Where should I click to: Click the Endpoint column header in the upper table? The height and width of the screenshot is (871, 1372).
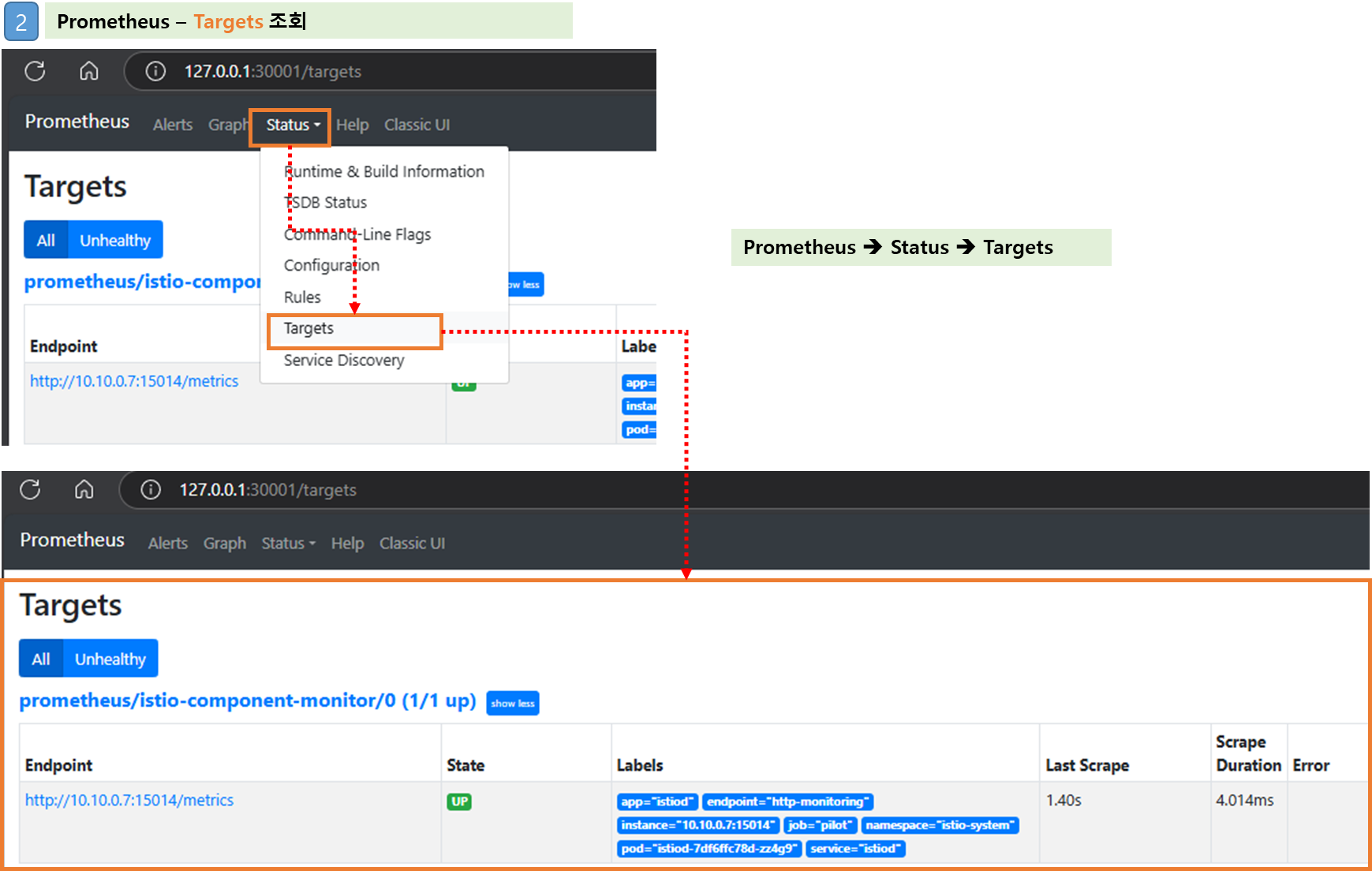coord(64,346)
